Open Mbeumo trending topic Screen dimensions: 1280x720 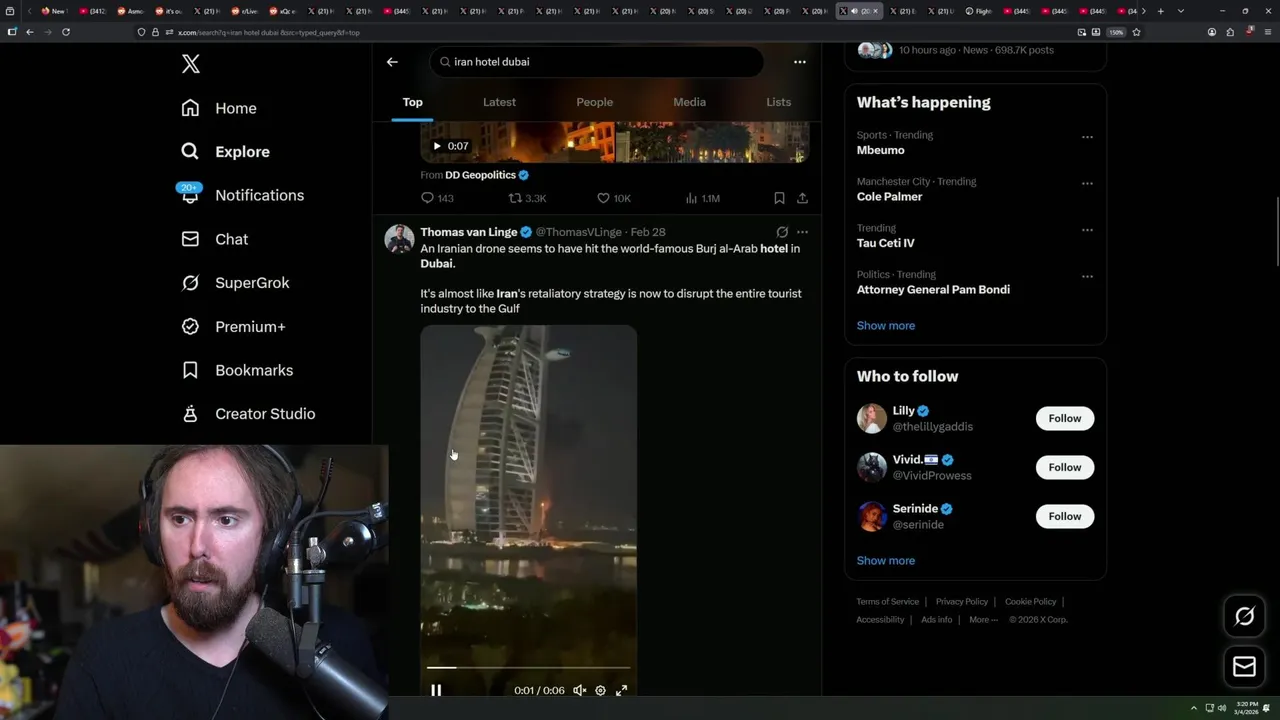point(880,150)
